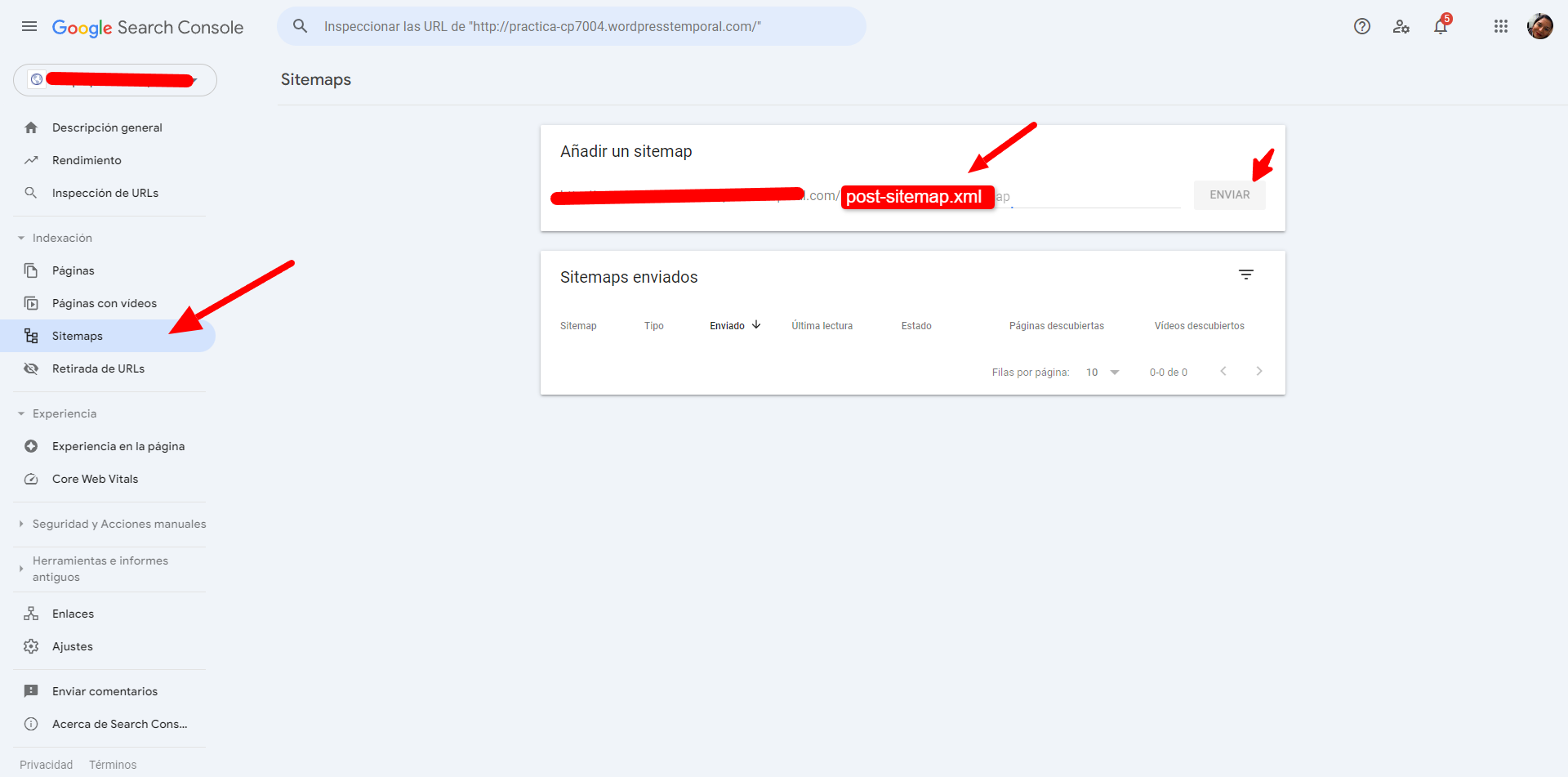Viewport: 1568px width, 777px height.
Task: Click the ENVIAR button
Action: point(1229,194)
